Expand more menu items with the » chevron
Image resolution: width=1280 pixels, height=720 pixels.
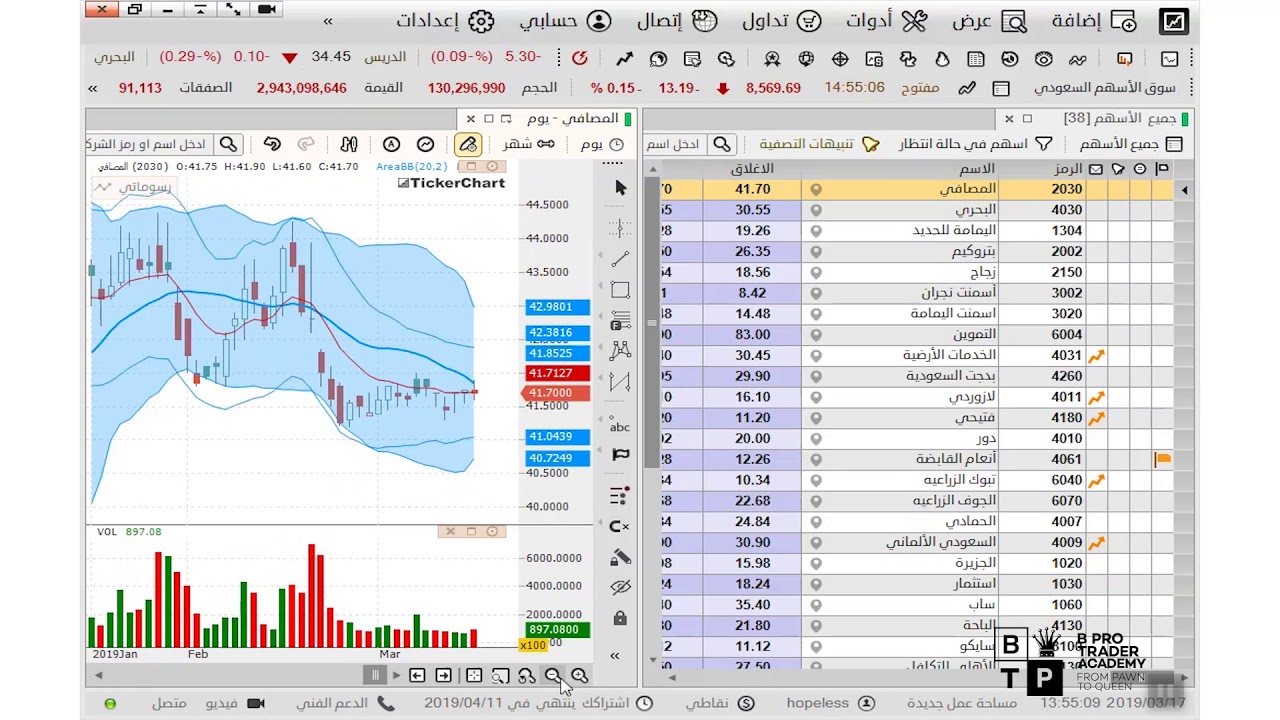(x=328, y=21)
